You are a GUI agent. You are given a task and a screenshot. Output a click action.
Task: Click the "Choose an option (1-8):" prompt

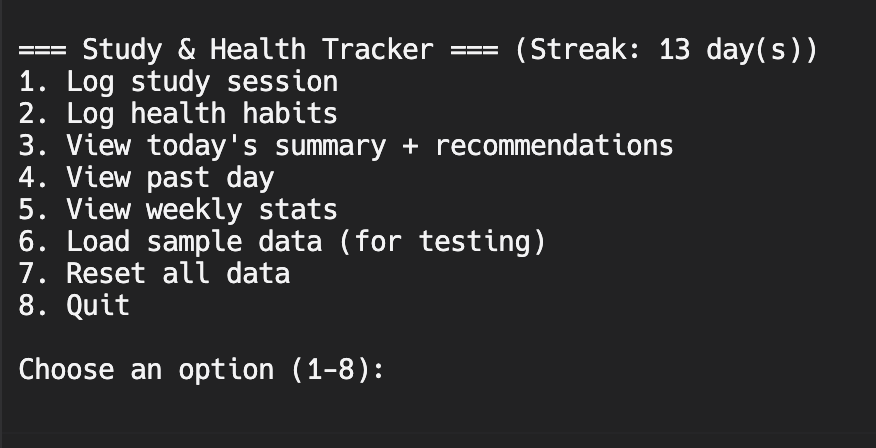[202, 370]
